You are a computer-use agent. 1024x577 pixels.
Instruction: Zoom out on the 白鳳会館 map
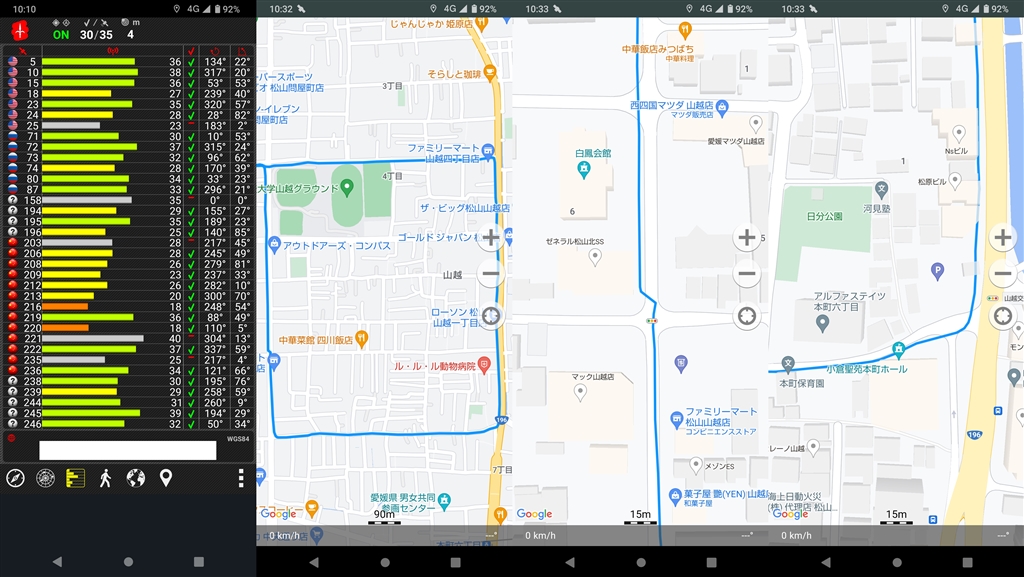[x=747, y=273]
